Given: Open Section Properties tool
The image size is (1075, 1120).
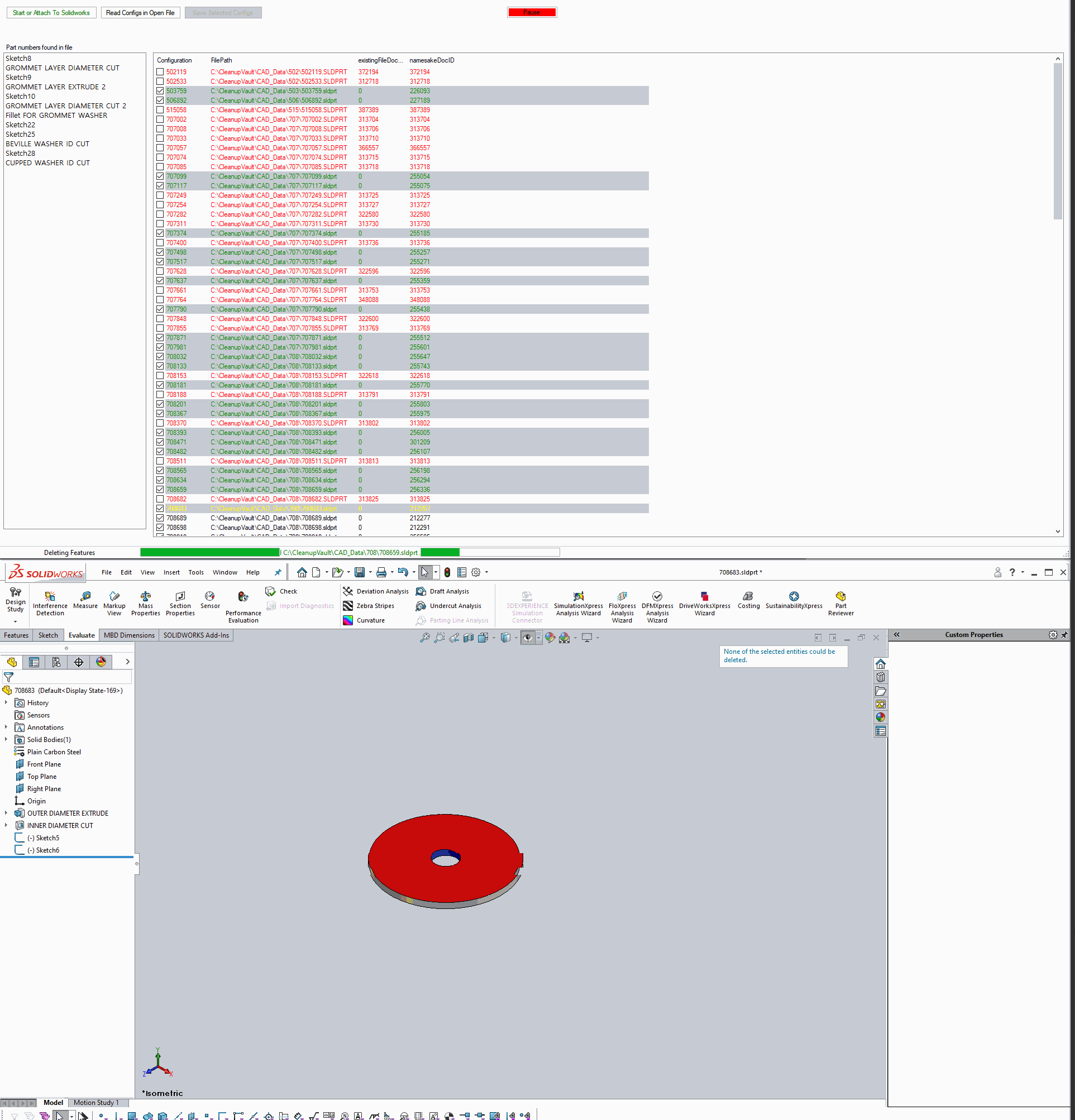Looking at the screenshot, I should pyautogui.click(x=180, y=597).
